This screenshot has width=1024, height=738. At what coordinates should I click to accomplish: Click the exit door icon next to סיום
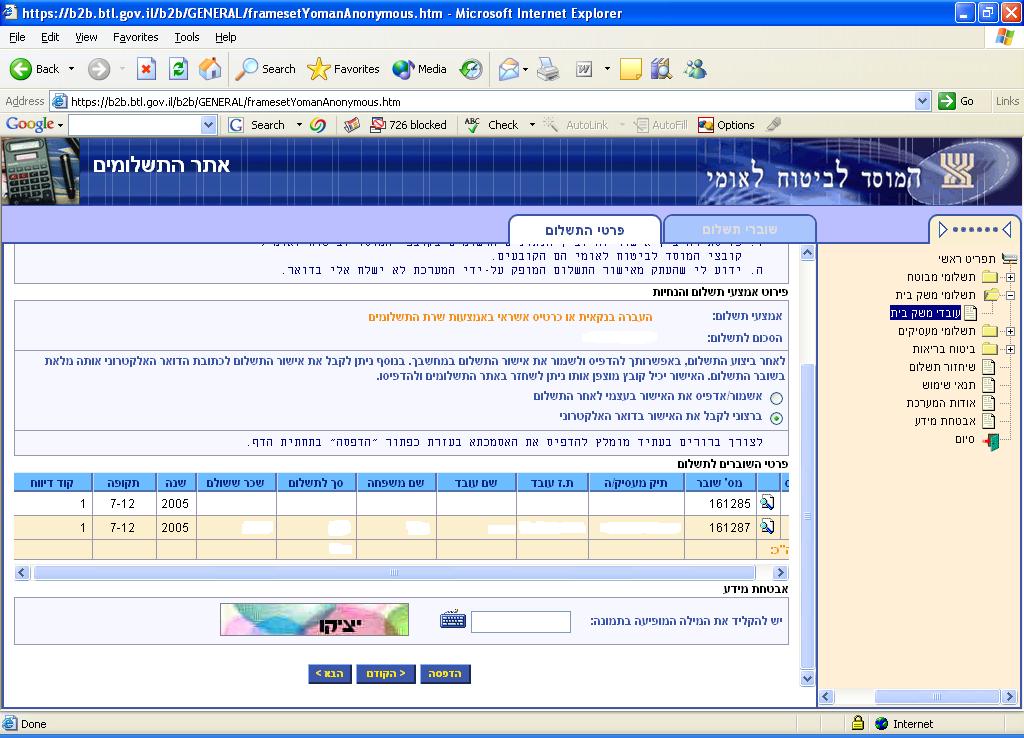[990, 440]
